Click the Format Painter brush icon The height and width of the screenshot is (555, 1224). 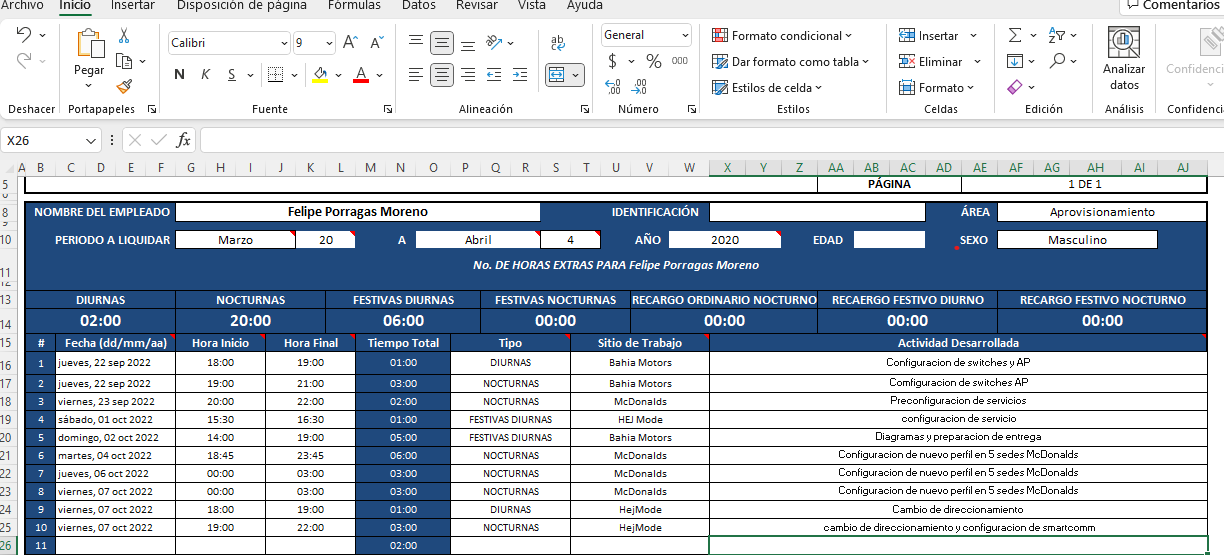tap(124, 87)
